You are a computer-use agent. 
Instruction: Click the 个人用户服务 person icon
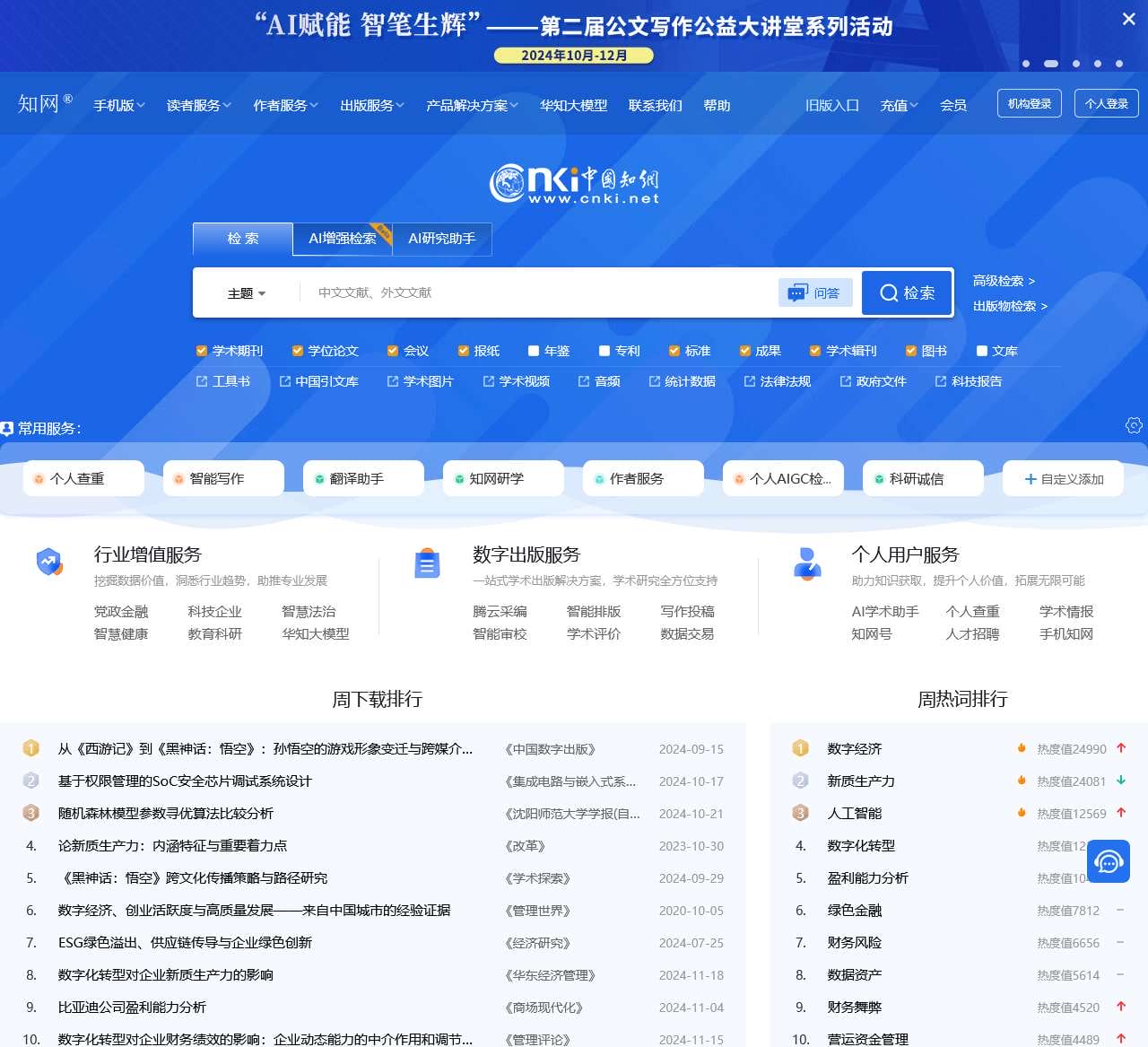[807, 563]
